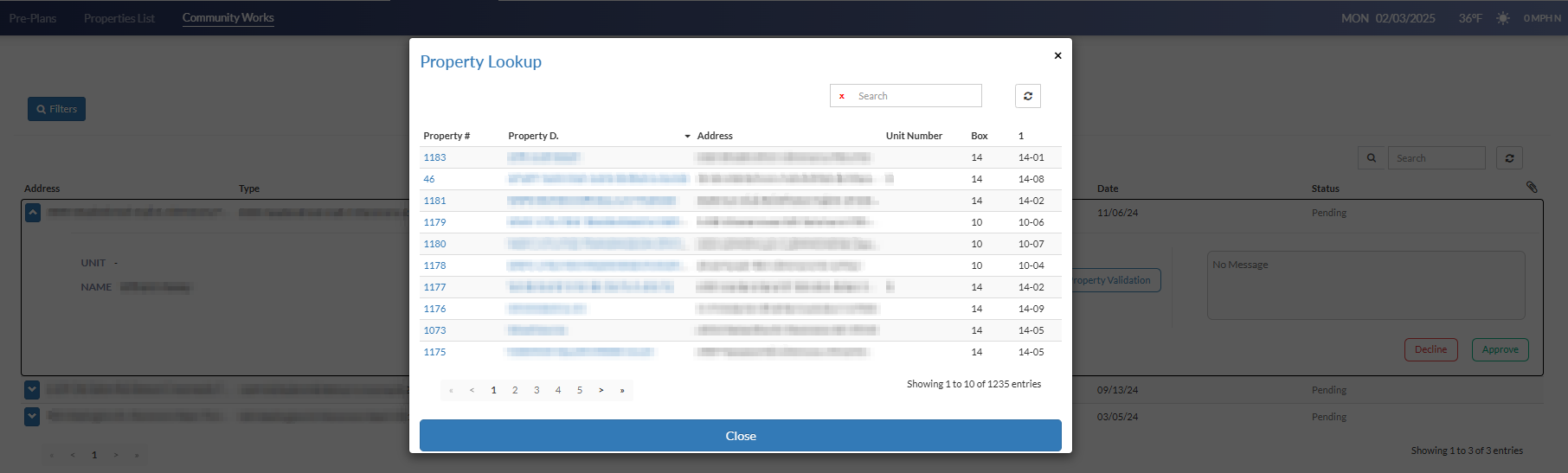Screen dimensions: 1568x473
Task: Go to the last page in the lookup pagination
Action: [x=622, y=391]
